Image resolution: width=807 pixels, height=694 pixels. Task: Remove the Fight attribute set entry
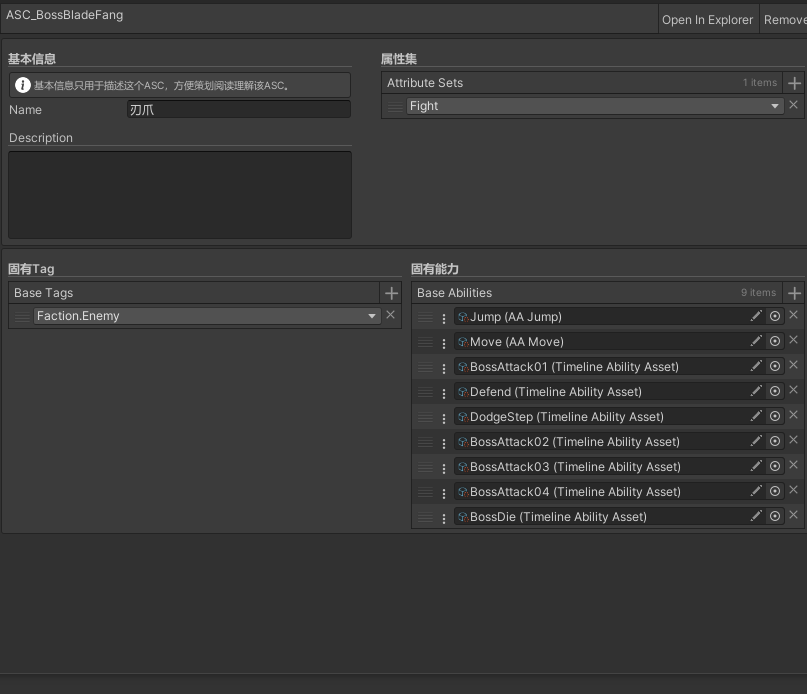coord(794,105)
